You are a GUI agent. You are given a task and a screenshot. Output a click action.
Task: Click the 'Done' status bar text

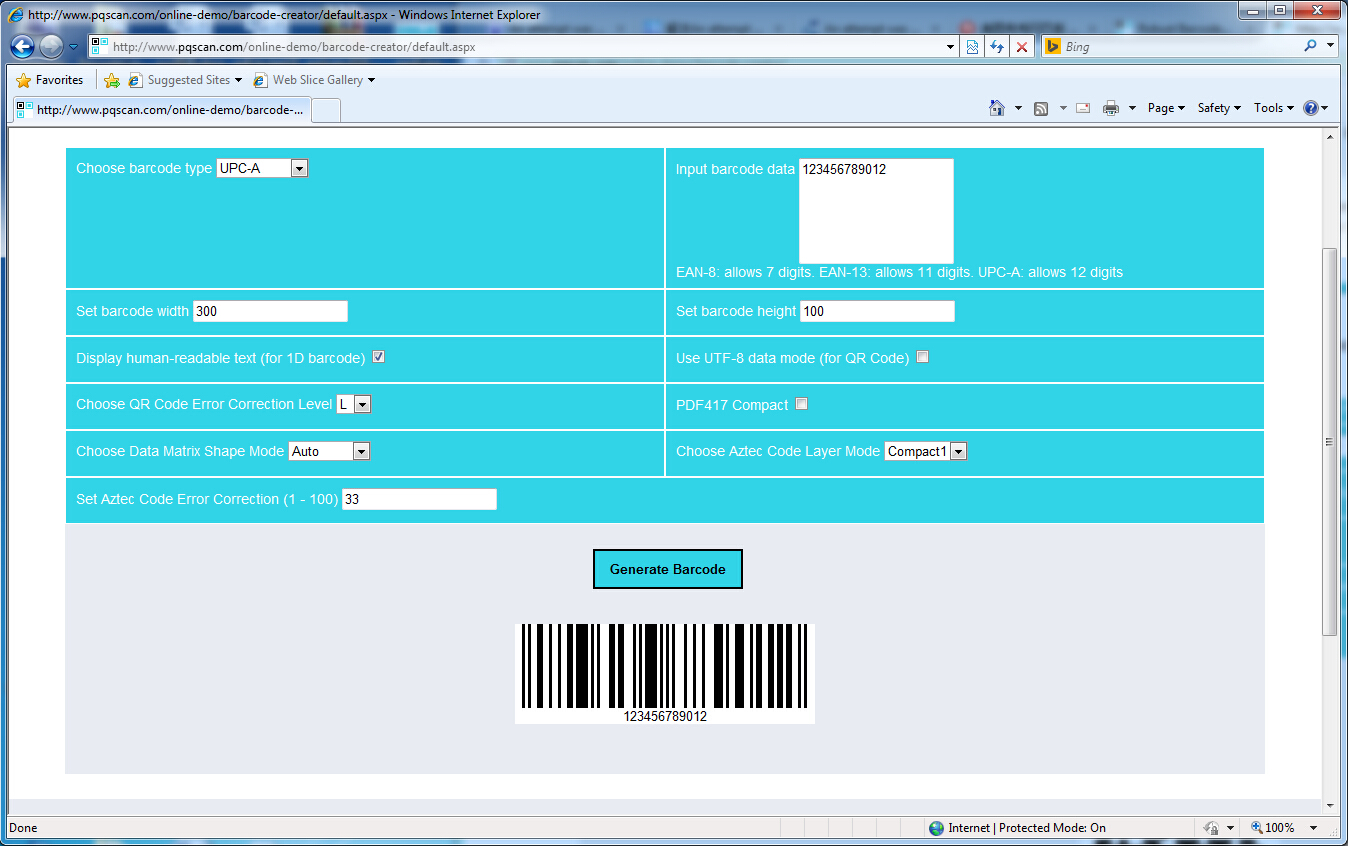23,828
